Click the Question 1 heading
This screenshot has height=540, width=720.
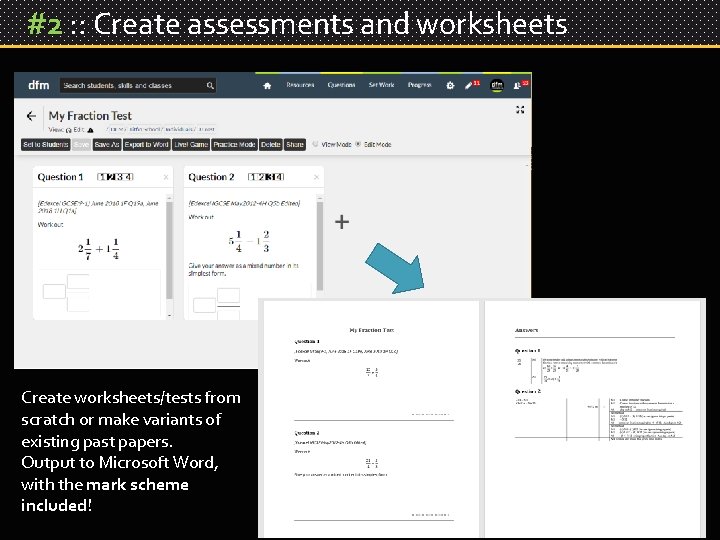pyautogui.click(x=61, y=177)
